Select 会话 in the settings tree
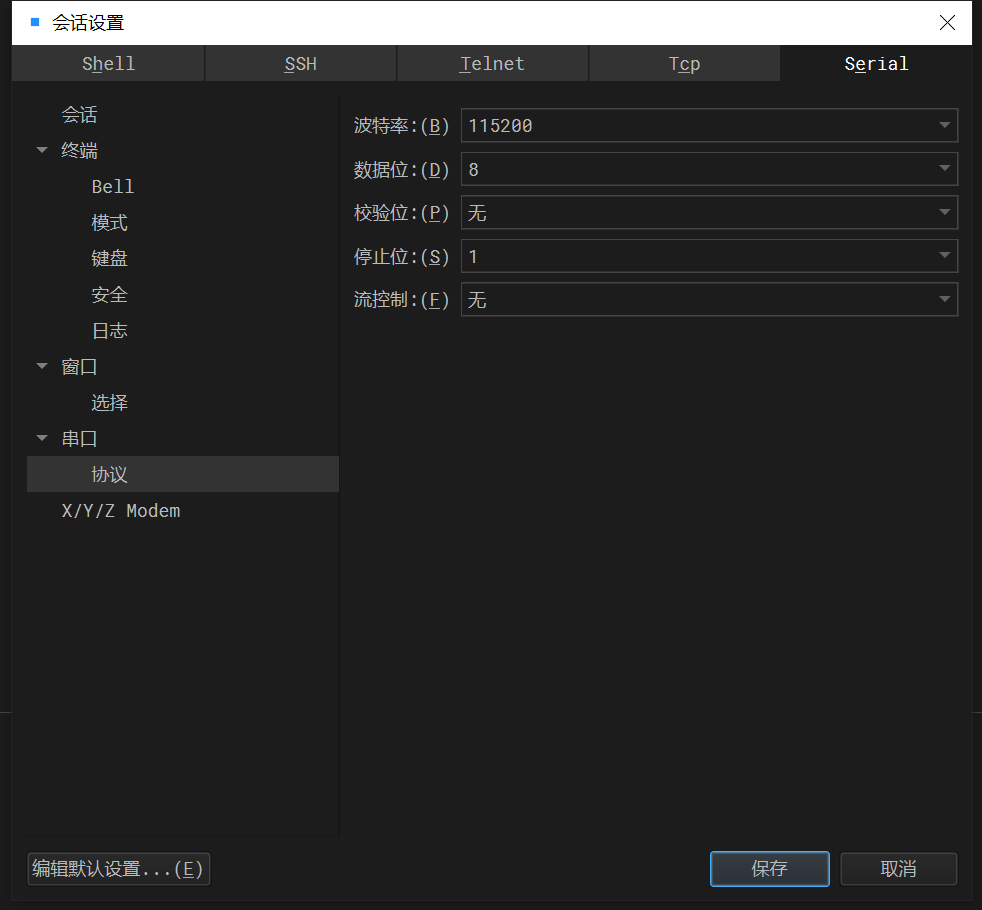The image size is (982, 910). (80, 115)
